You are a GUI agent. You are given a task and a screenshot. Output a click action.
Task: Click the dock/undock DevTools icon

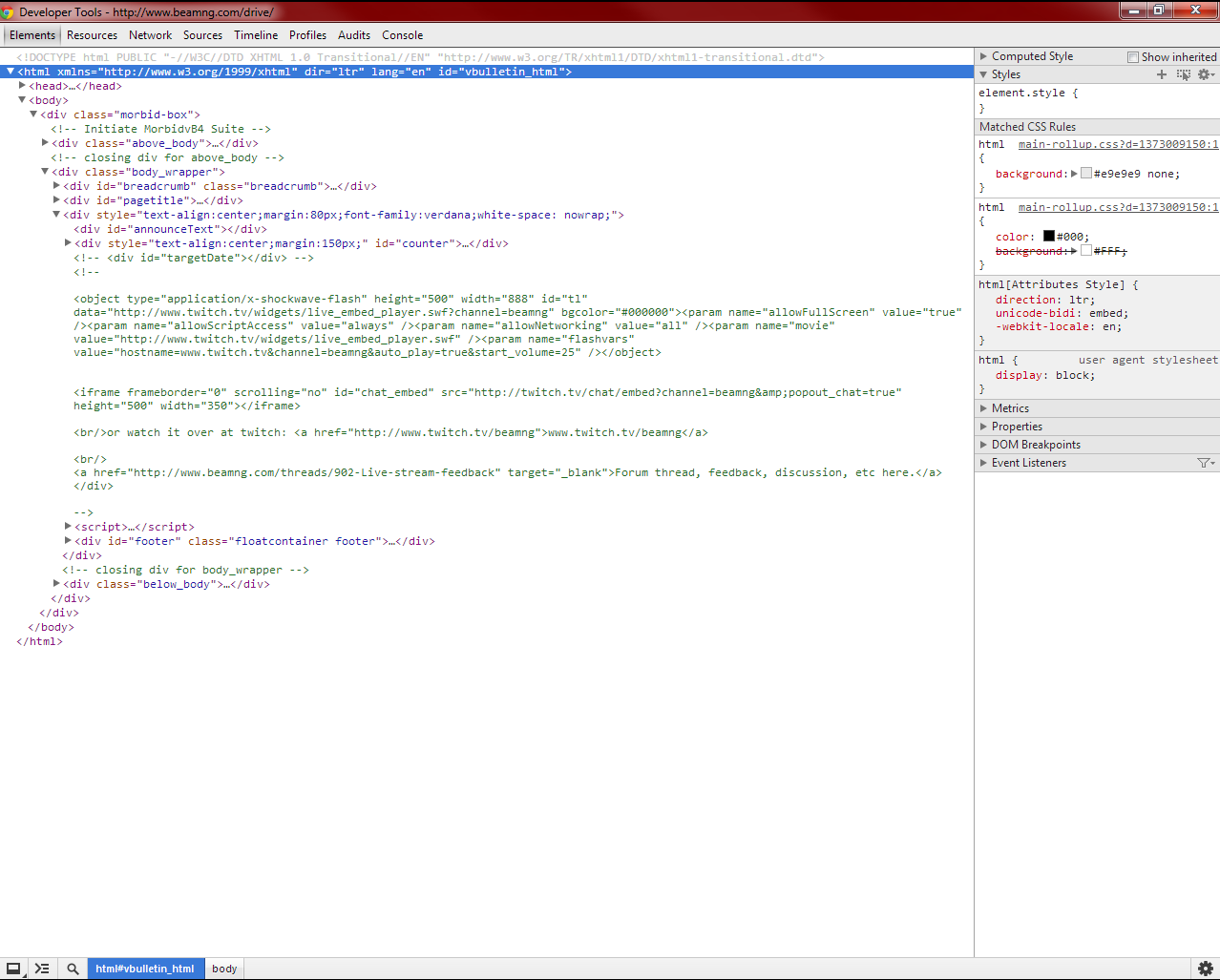[x=13, y=969]
